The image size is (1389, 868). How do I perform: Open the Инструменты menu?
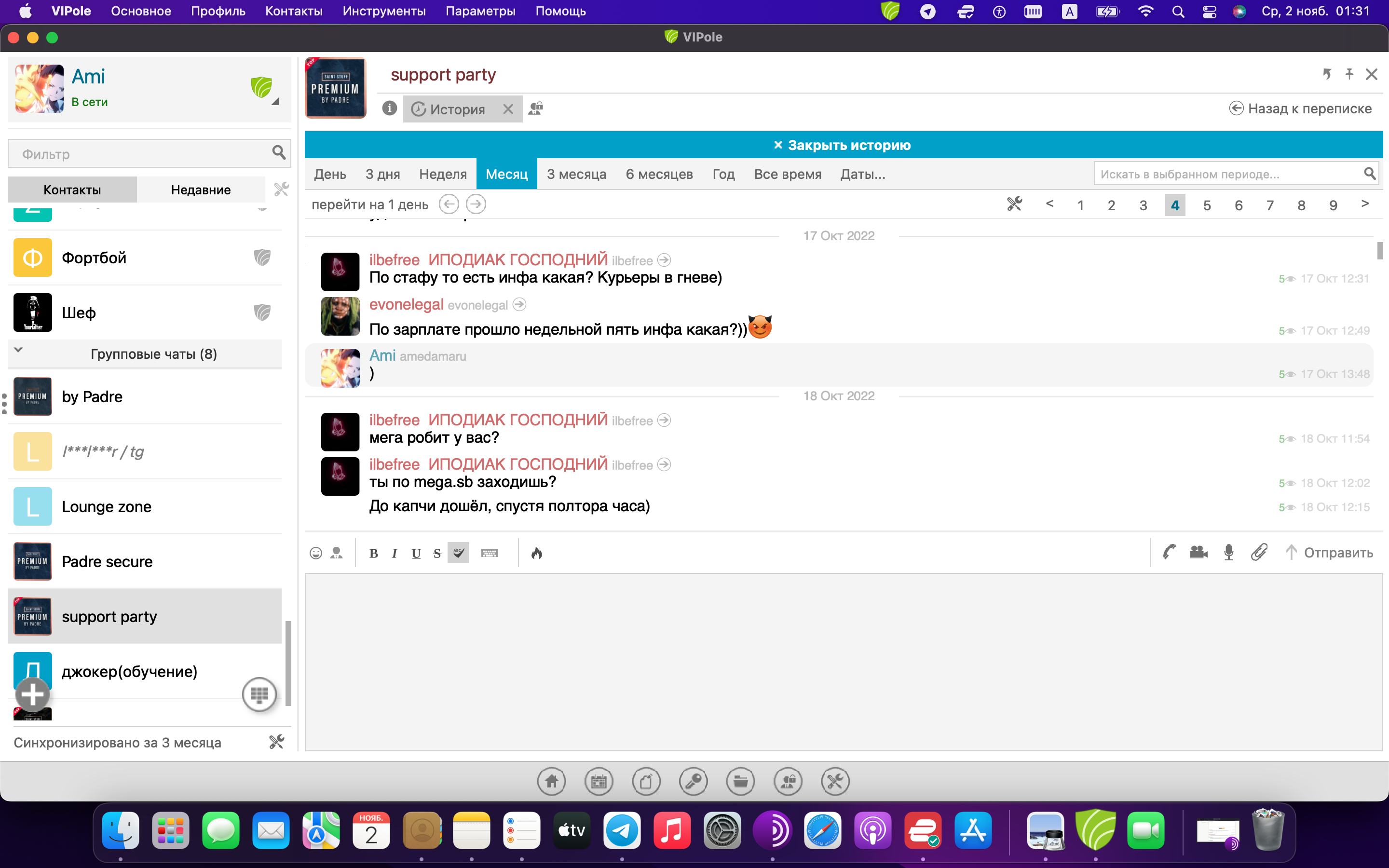pos(384,12)
